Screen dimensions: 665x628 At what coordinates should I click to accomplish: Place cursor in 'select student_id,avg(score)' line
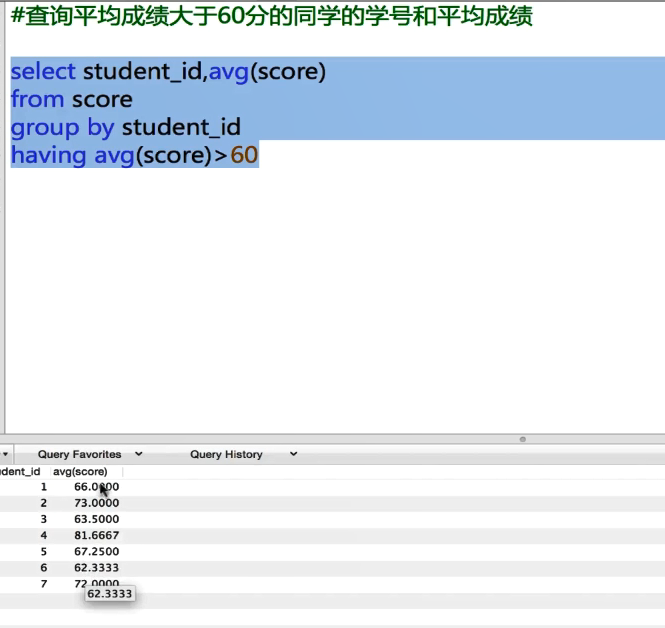tap(168, 71)
